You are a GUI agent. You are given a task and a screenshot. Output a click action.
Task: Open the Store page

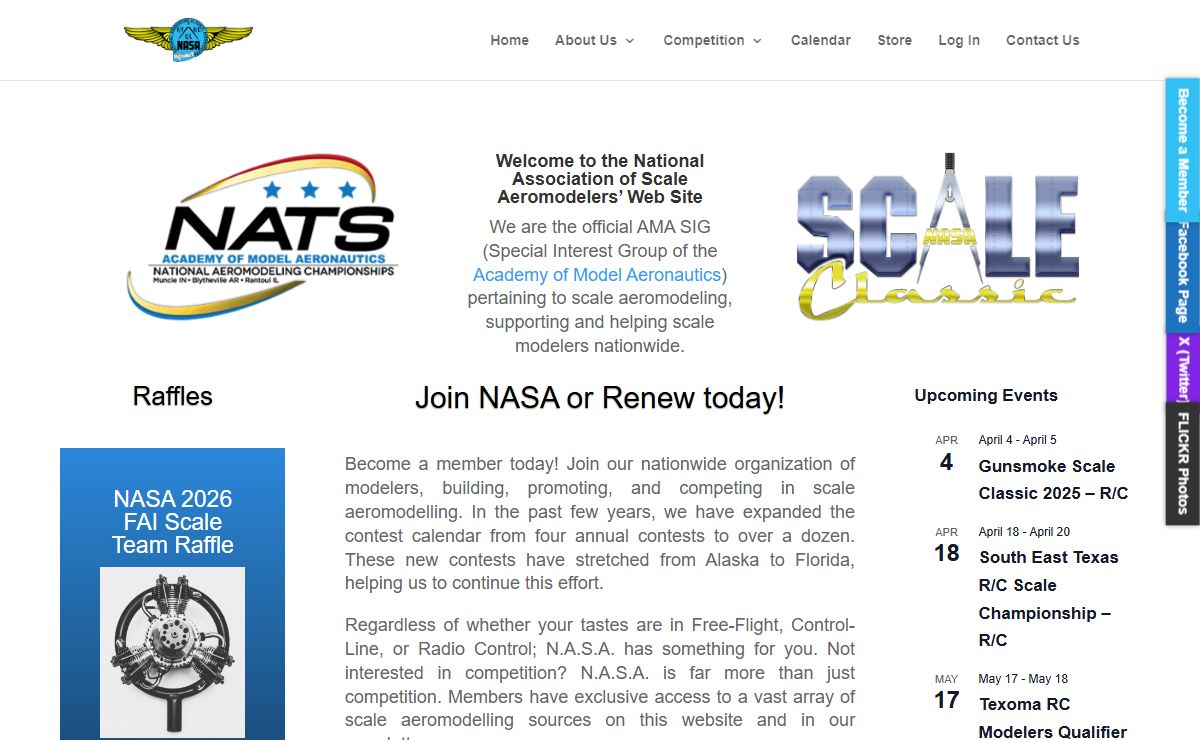pos(895,40)
